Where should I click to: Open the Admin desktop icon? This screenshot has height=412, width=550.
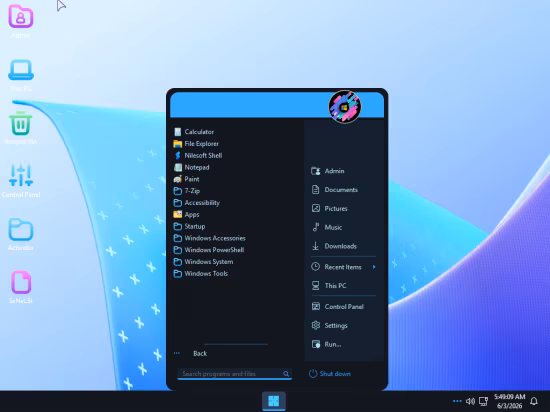[x=21, y=21]
